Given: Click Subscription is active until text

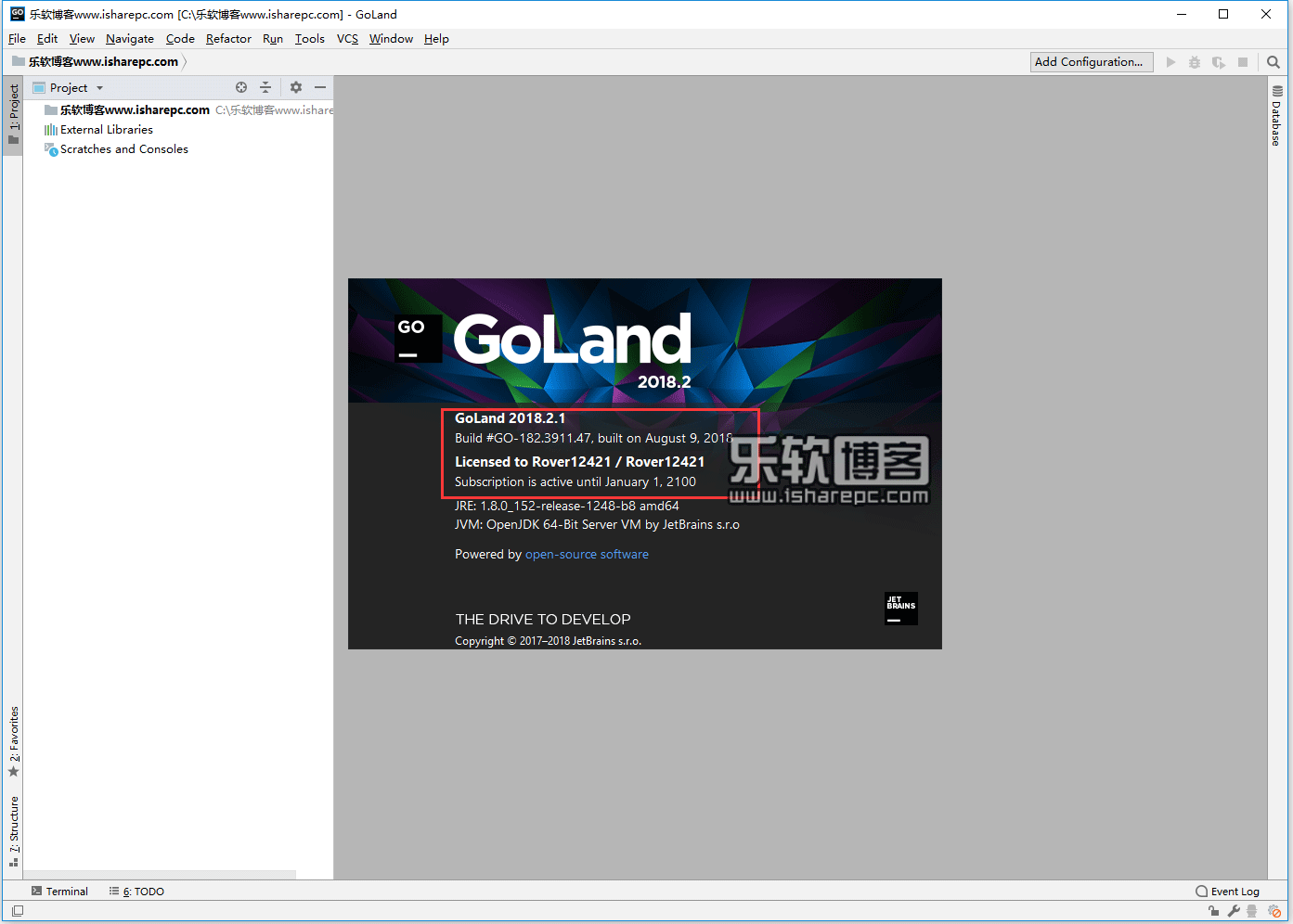Looking at the screenshot, I should (575, 482).
